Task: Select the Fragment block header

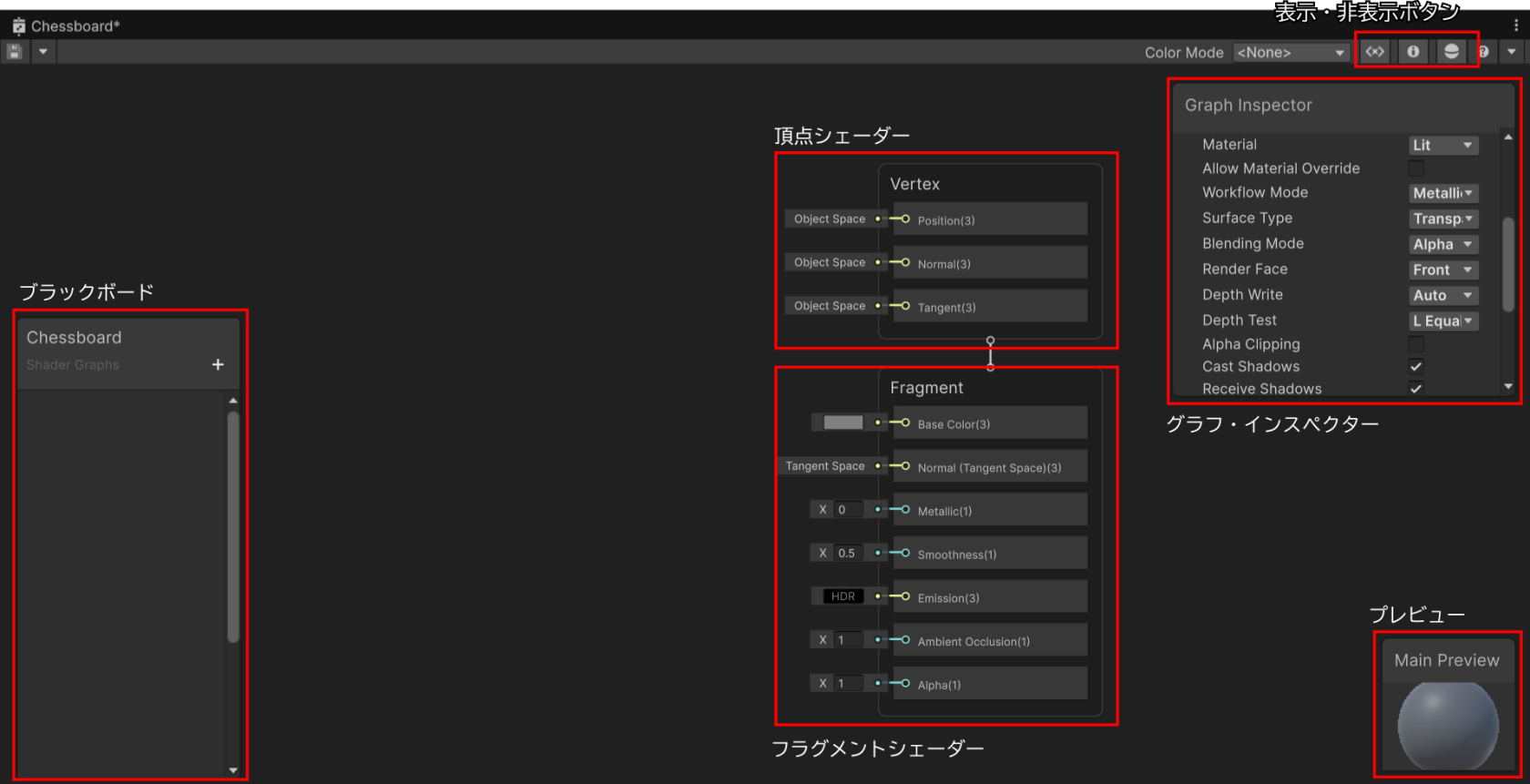Action: pos(926,388)
